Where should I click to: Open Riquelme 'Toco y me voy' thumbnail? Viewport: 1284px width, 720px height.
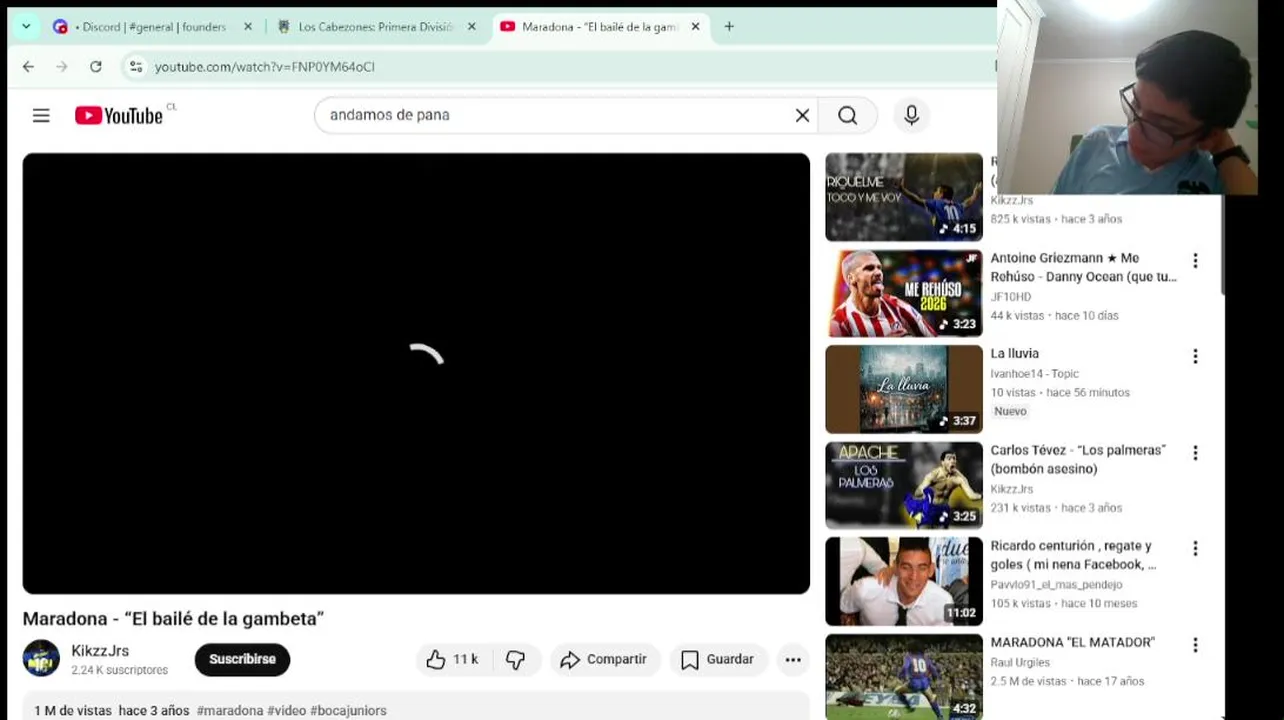click(904, 197)
